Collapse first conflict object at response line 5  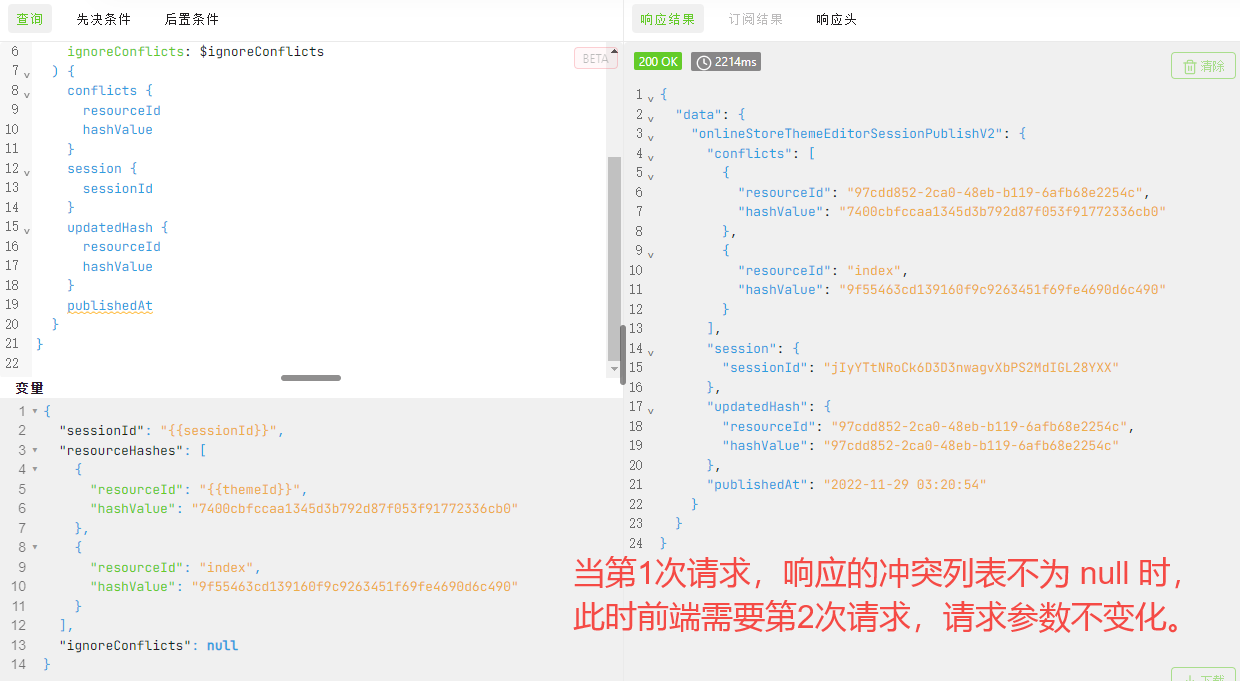pyautogui.click(x=651, y=176)
